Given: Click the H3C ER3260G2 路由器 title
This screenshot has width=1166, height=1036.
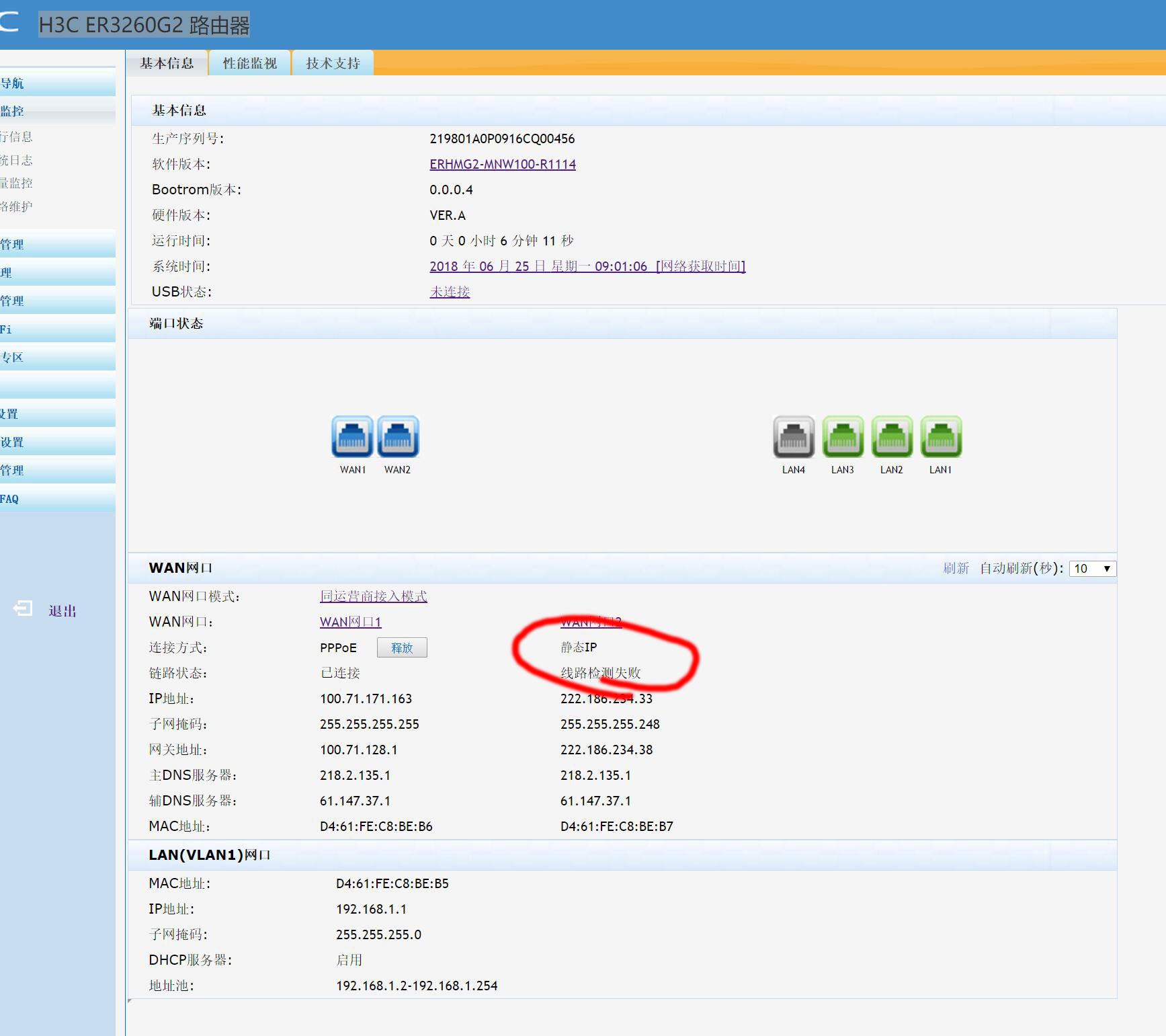Looking at the screenshot, I should 144,25.
